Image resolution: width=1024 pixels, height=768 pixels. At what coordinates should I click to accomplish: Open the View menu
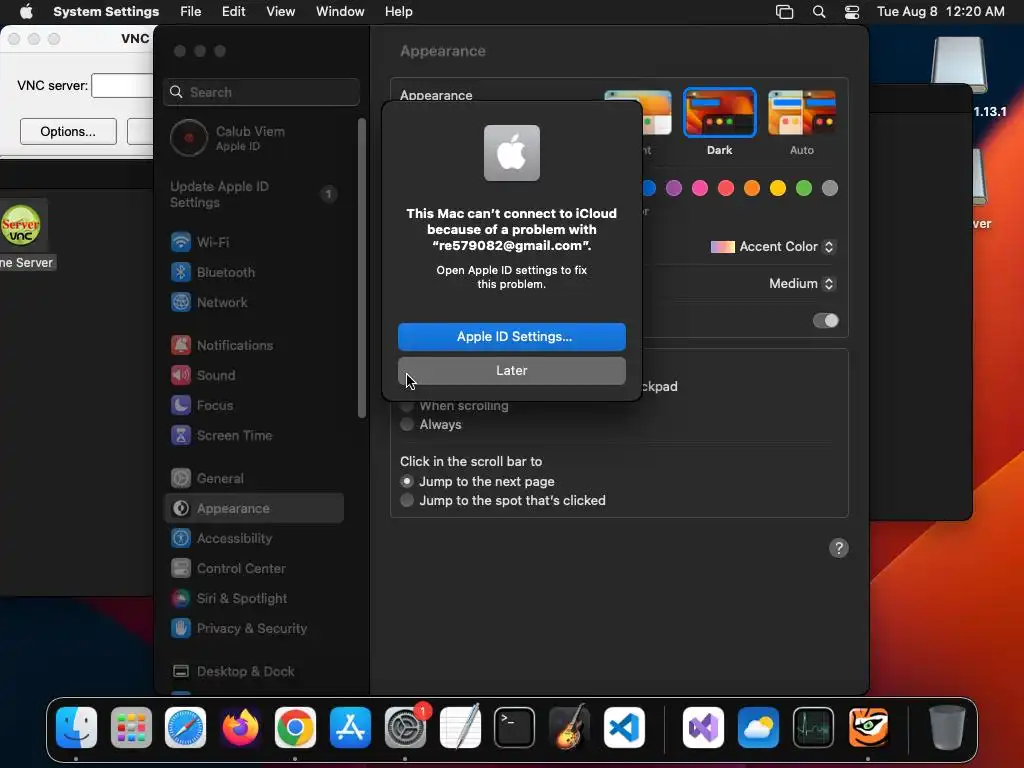[280, 12]
